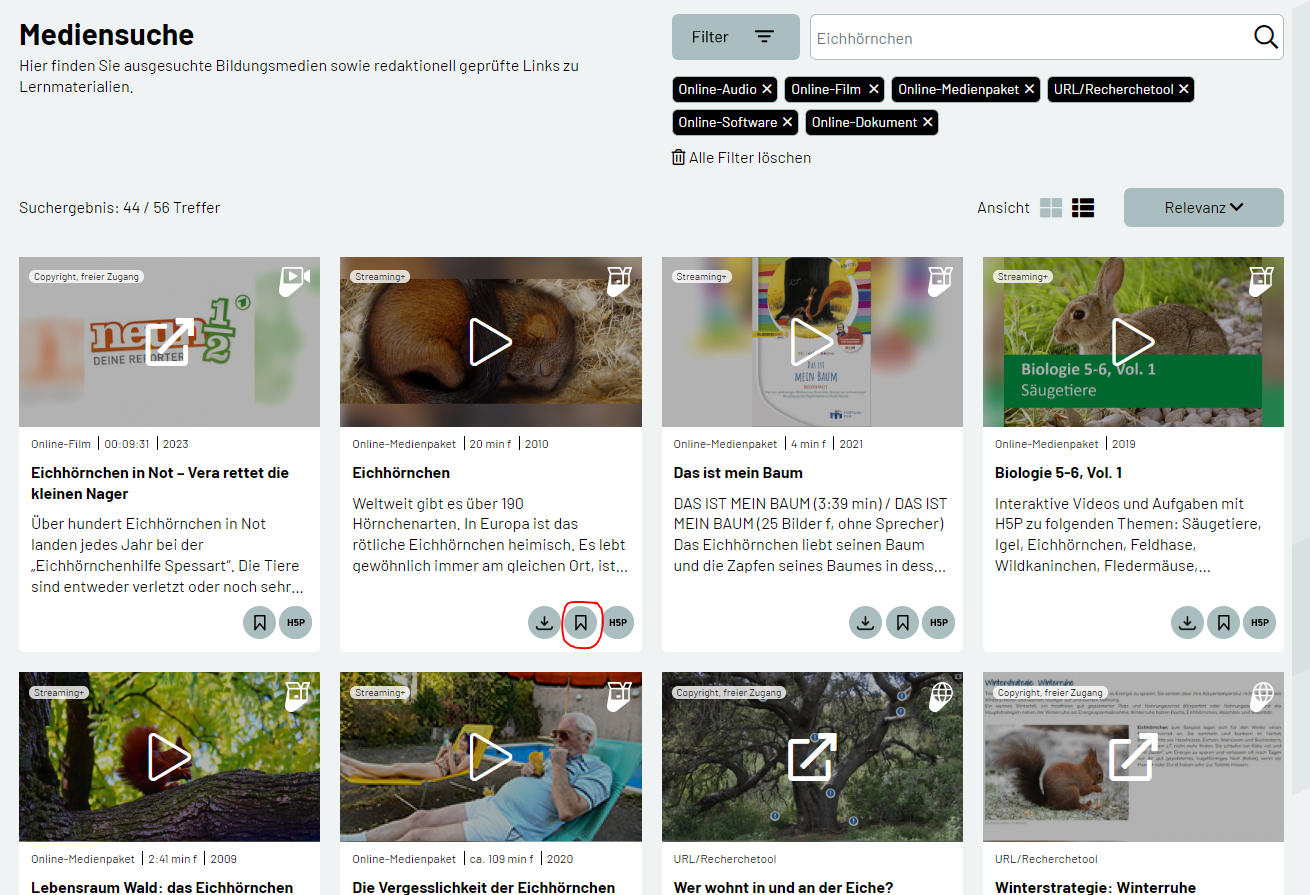Bookmark Biologie 5-6, Vol. 1
The width and height of the screenshot is (1310, 895).
point(1224,622)
